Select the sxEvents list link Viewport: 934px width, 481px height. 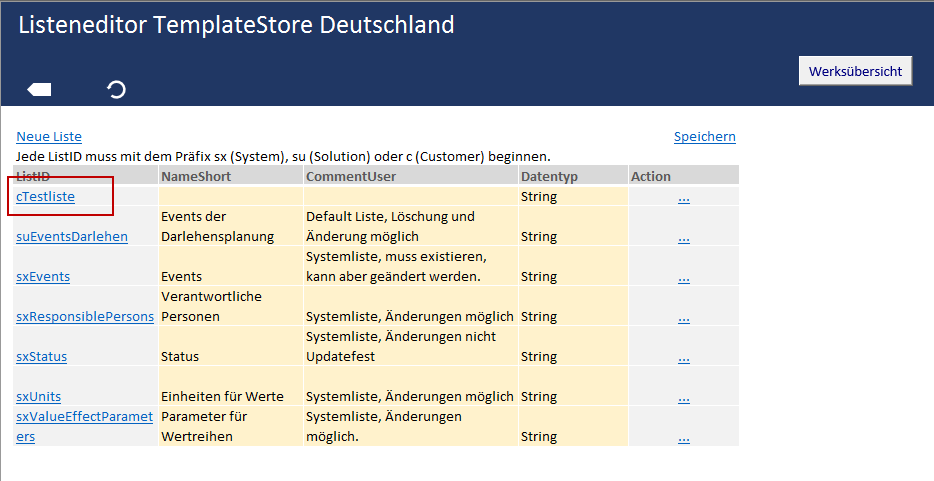click(x=43, y=276)
